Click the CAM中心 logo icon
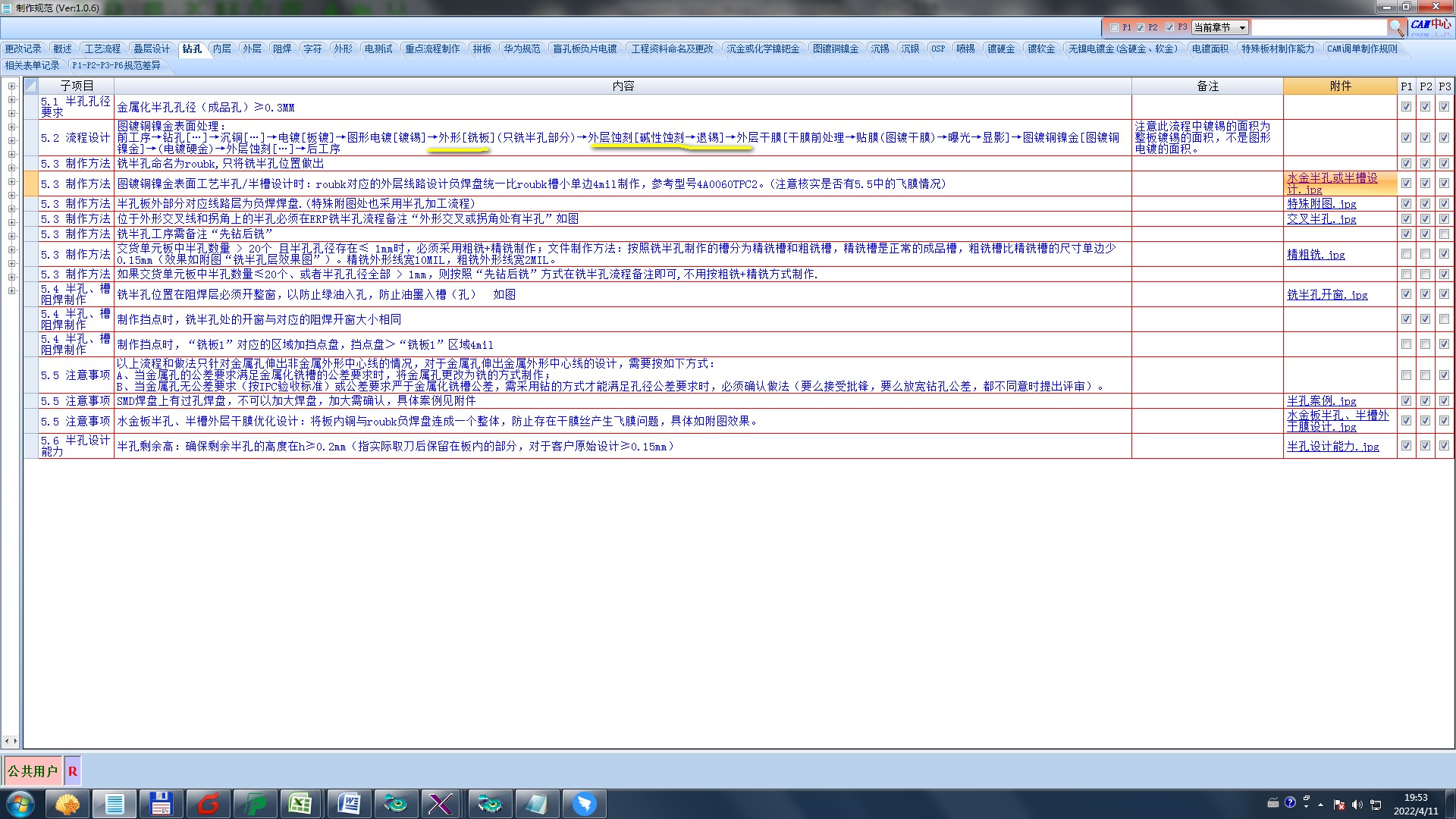The image size is (1456, 819). point(1430,25)
